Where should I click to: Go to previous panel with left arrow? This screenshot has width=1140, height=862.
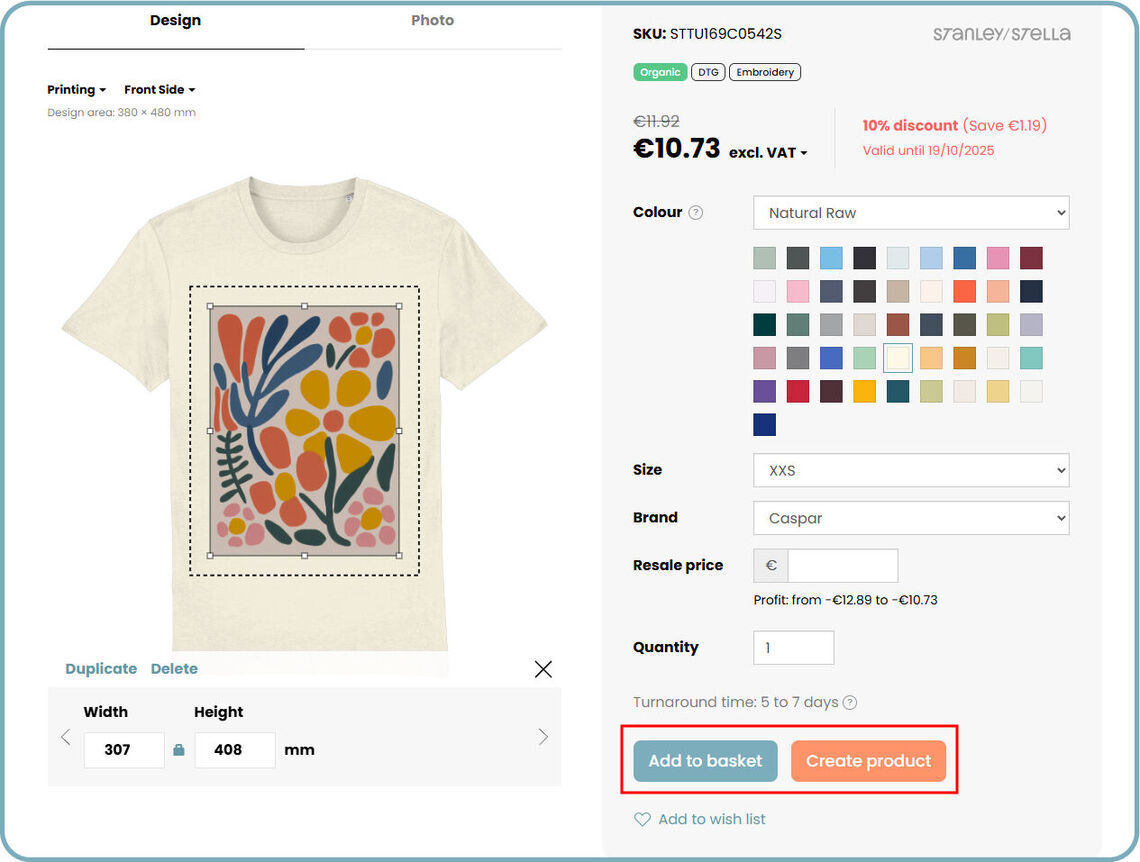(66, 737)
